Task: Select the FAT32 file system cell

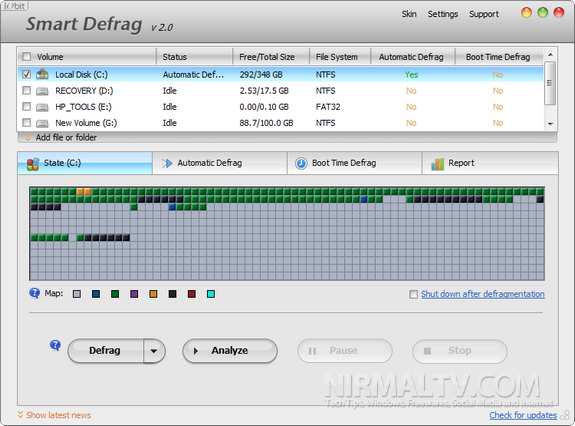Action: coord(328,107)
